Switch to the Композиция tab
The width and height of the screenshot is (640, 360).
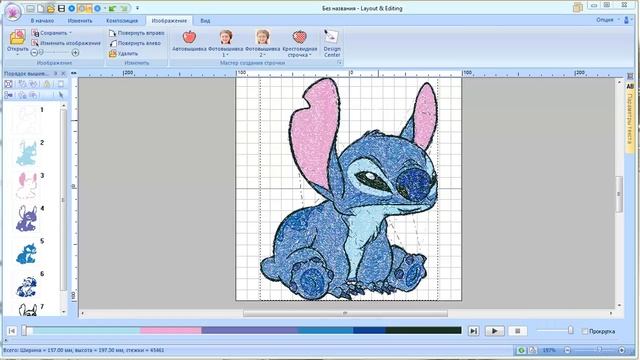tap(122, 20)
